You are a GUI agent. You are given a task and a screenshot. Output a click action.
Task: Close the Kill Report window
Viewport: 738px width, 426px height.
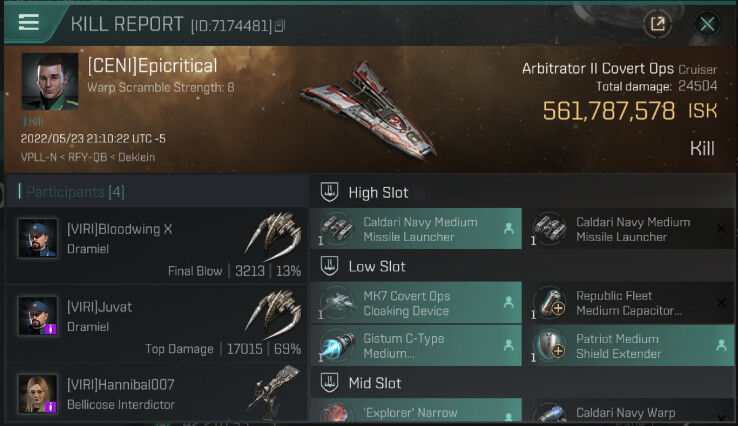coord(707,24)
